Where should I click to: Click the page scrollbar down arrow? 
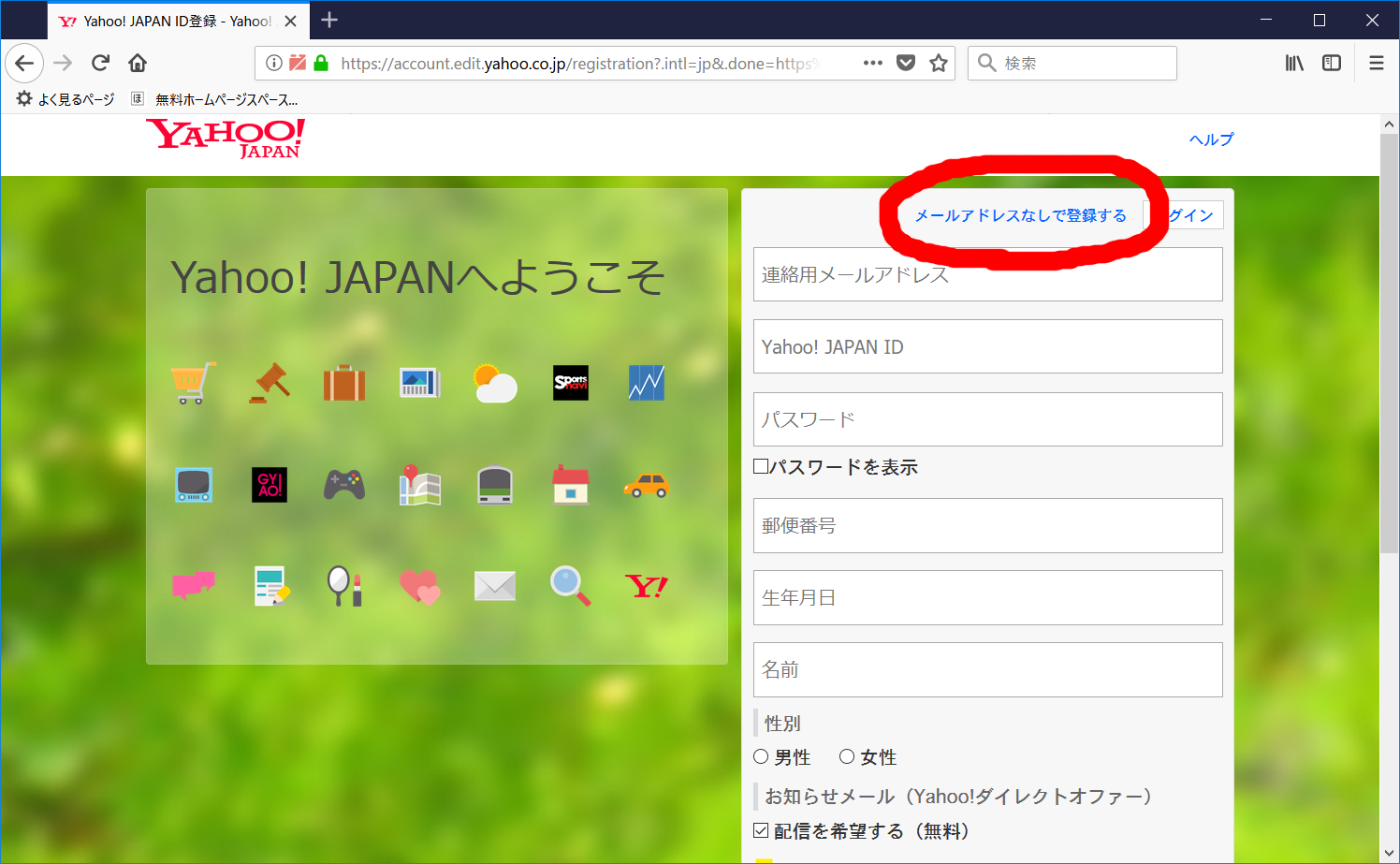pos(1389,853)
